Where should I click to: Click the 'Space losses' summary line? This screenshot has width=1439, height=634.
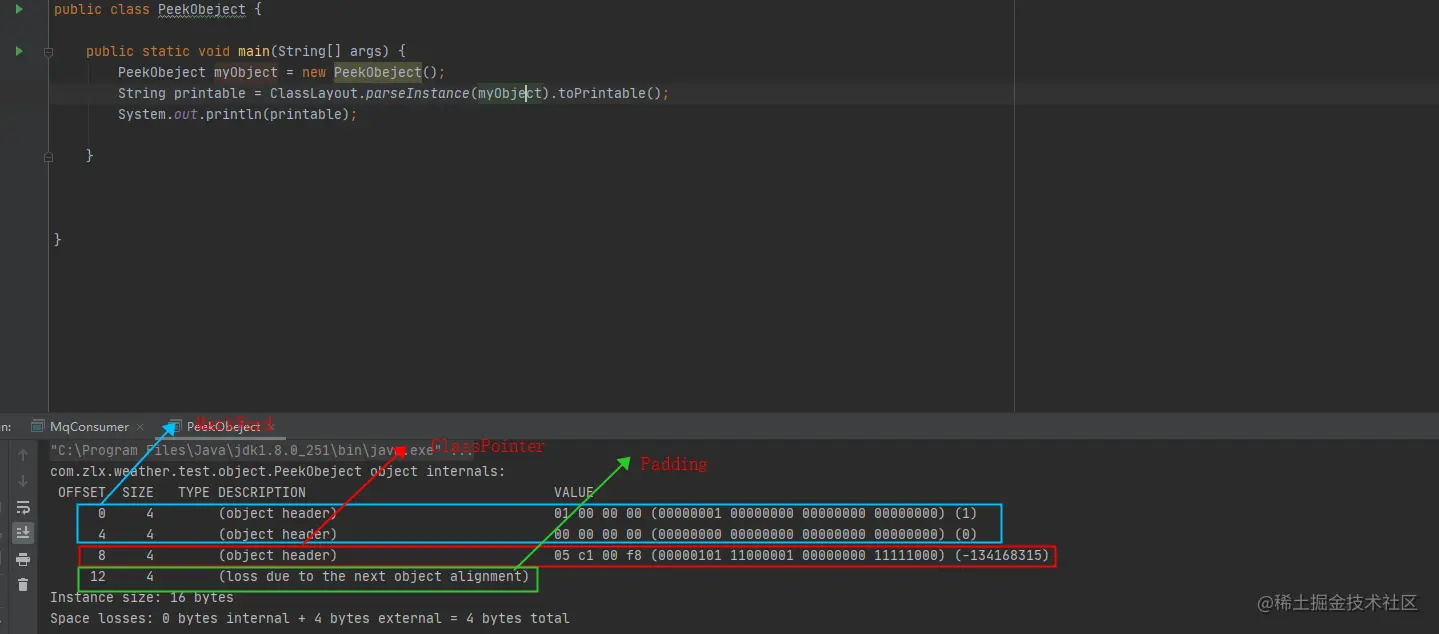[310, 618]
